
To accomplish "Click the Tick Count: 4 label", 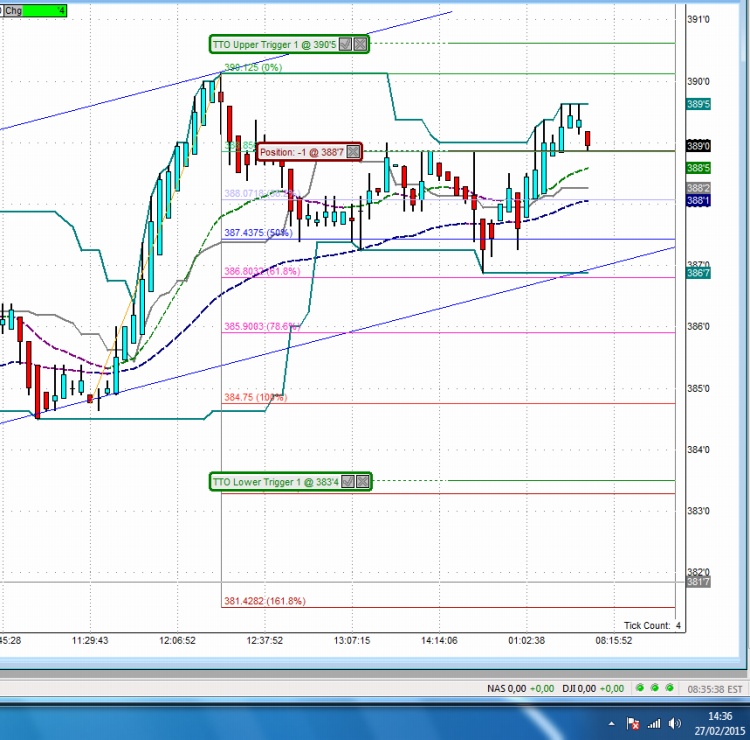I will click(652, 625).
